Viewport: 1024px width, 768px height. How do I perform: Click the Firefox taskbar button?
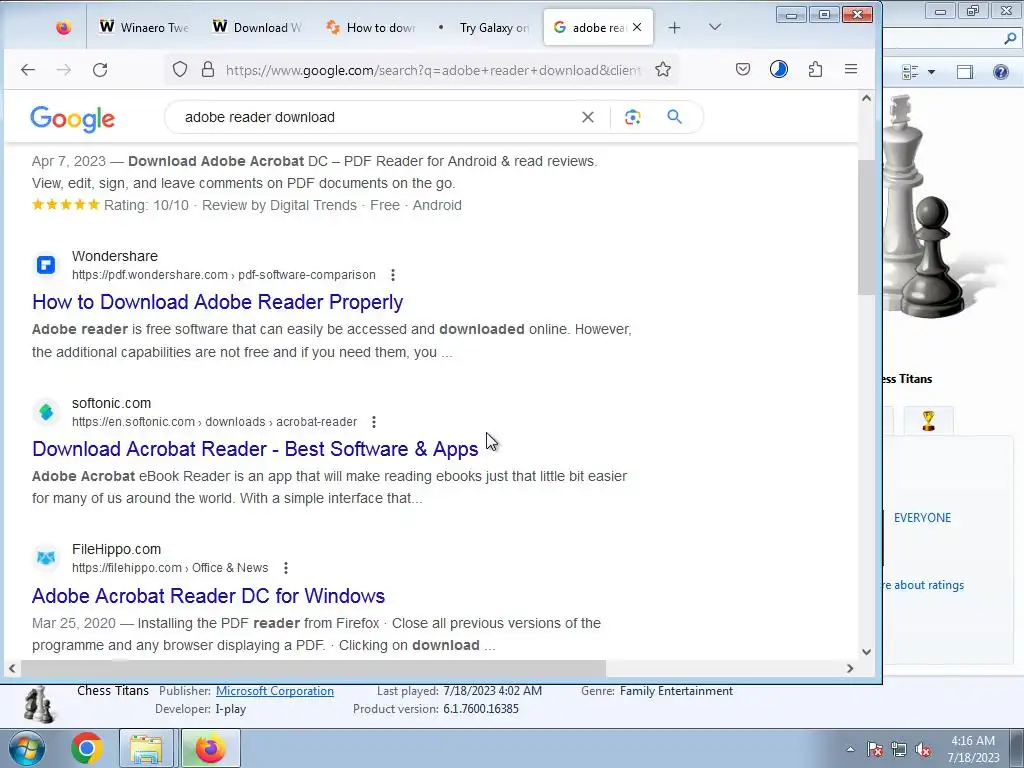(210, 748)
